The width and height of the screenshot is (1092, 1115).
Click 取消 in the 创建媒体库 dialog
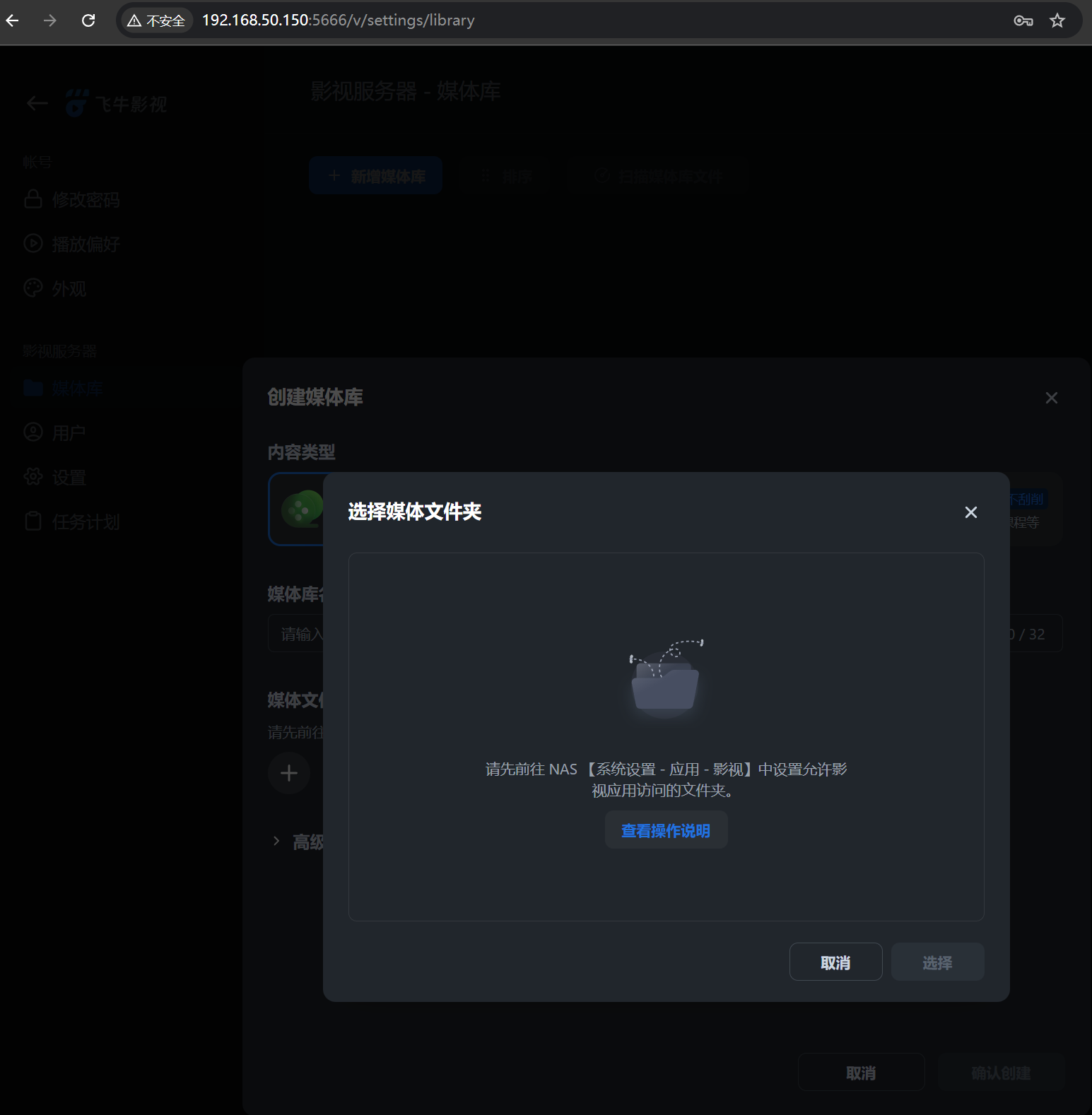[x=861, y=1073]
